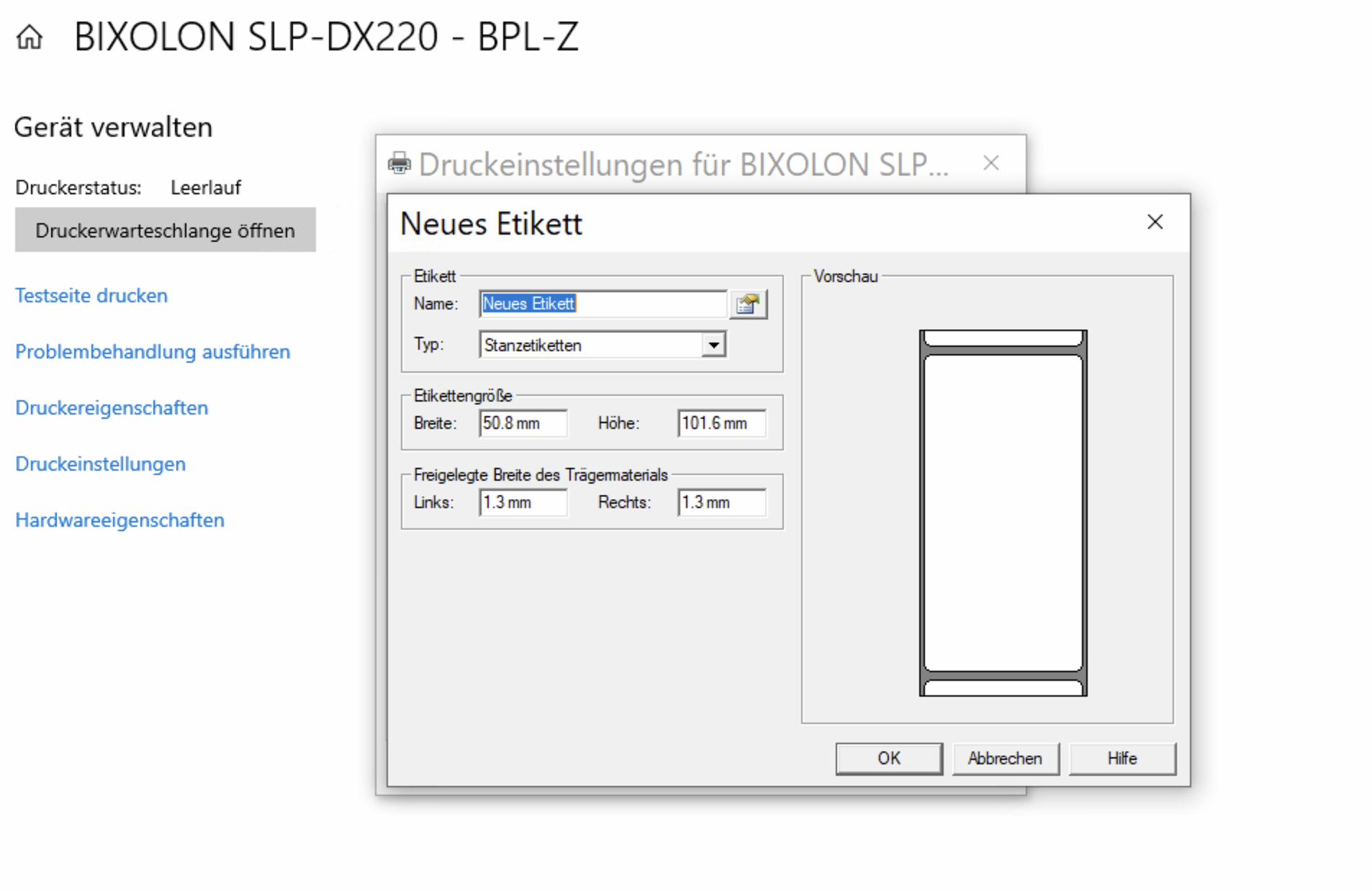Click the Höhe input field

tap(721, 423)
